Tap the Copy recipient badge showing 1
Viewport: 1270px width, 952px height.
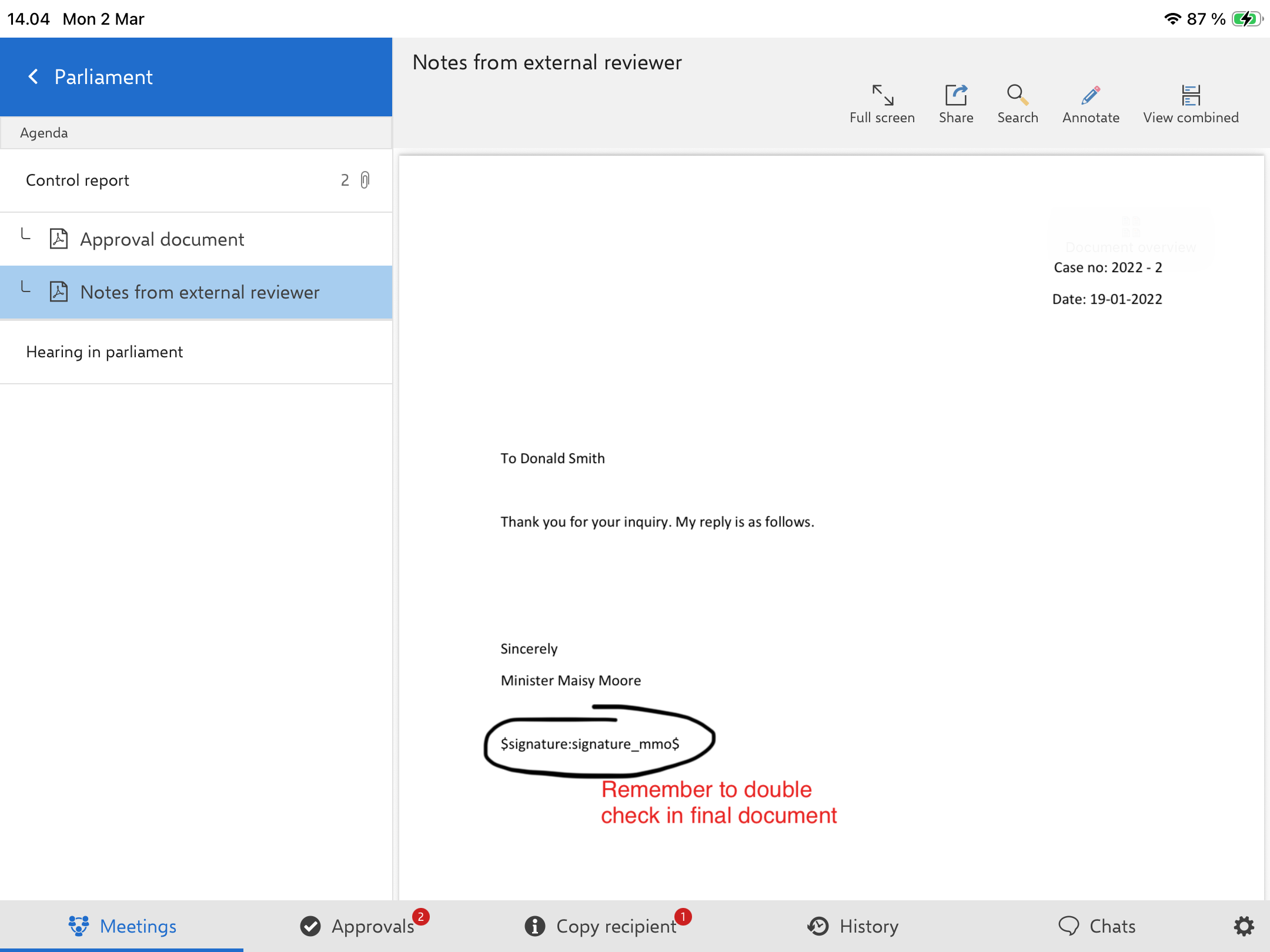click(683, 917)
